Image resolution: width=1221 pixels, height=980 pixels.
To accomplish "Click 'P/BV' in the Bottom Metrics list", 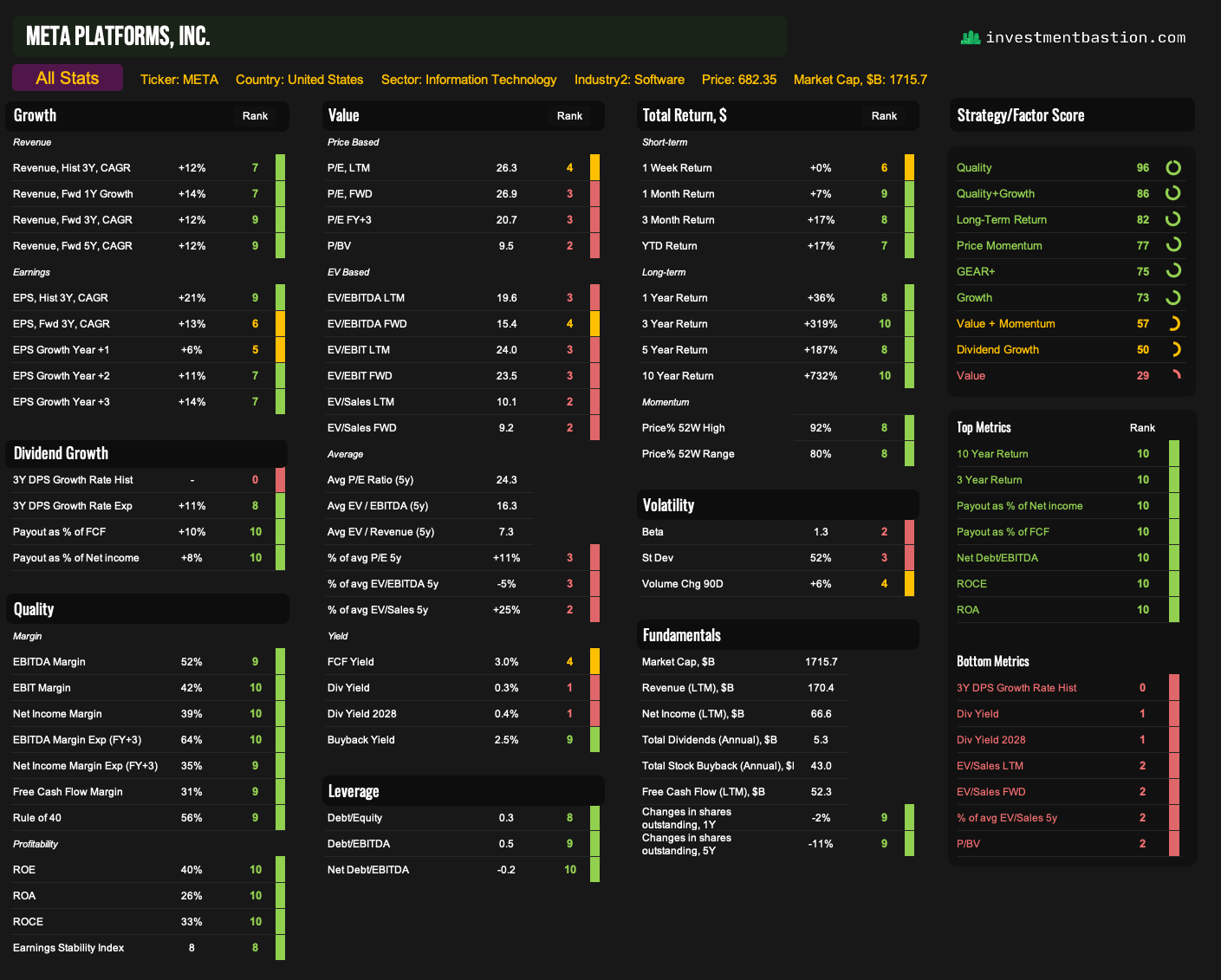I will pos(968,843).
